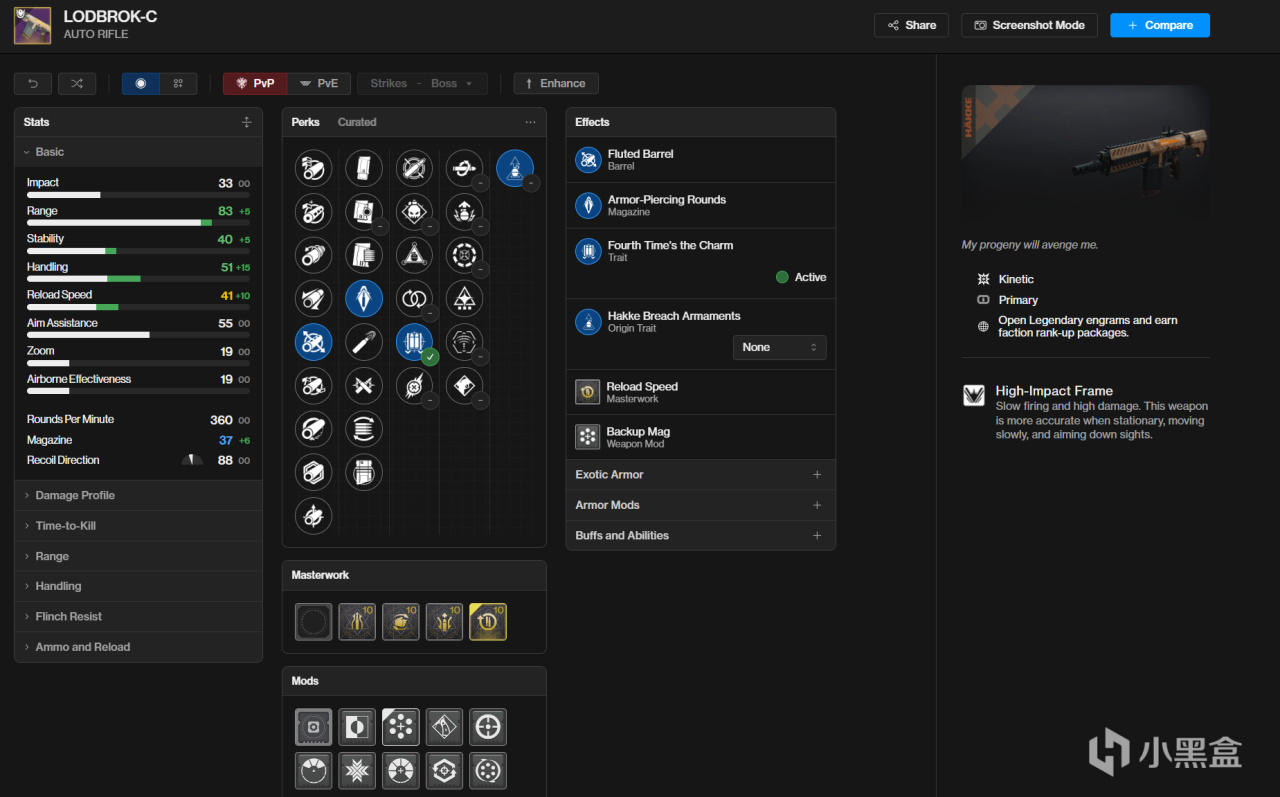
Task: Click the LODBROK-C weapon icon in header
Action: tap(33, 25)
